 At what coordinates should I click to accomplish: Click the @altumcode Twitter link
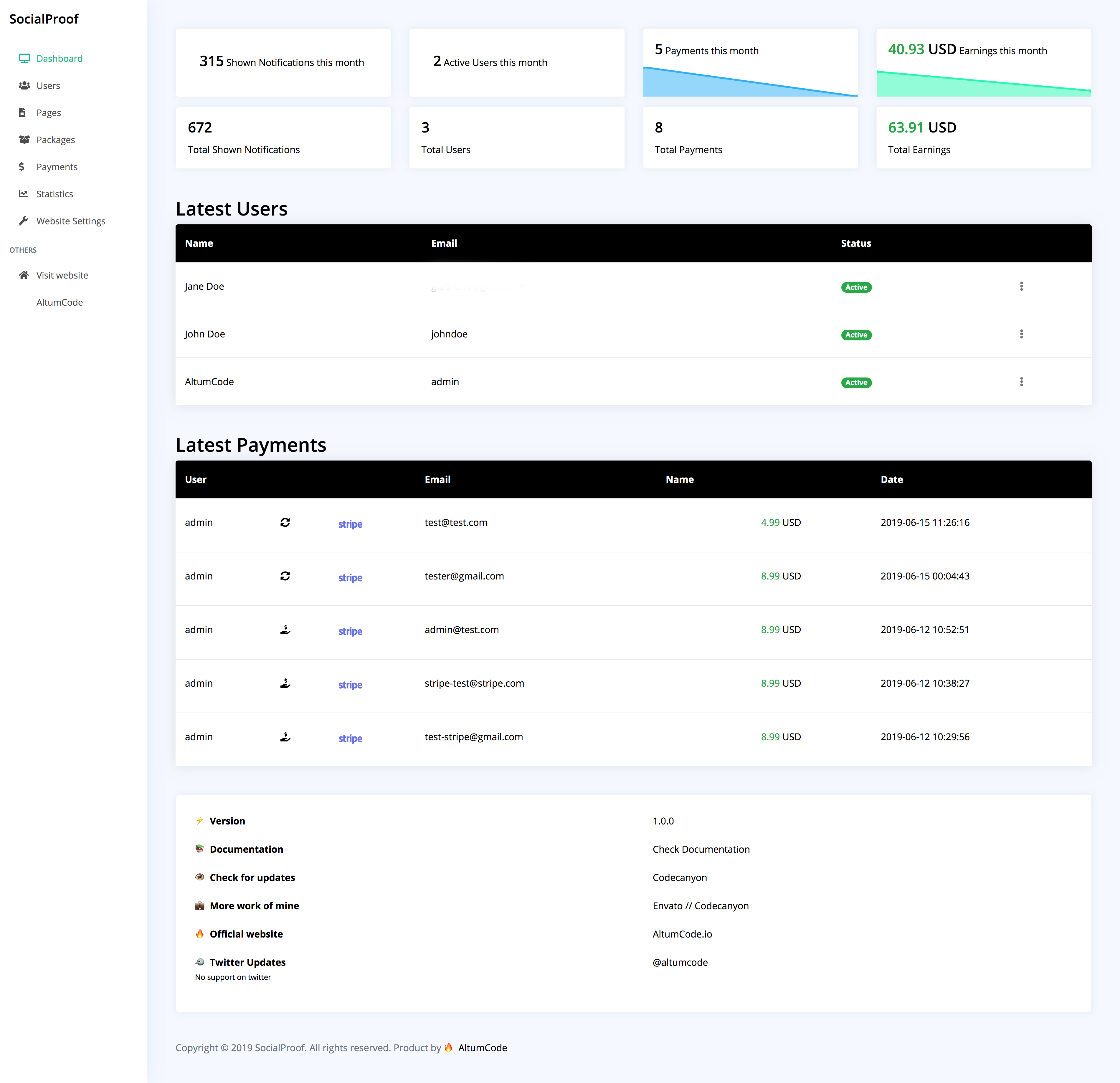coord(680,963)
